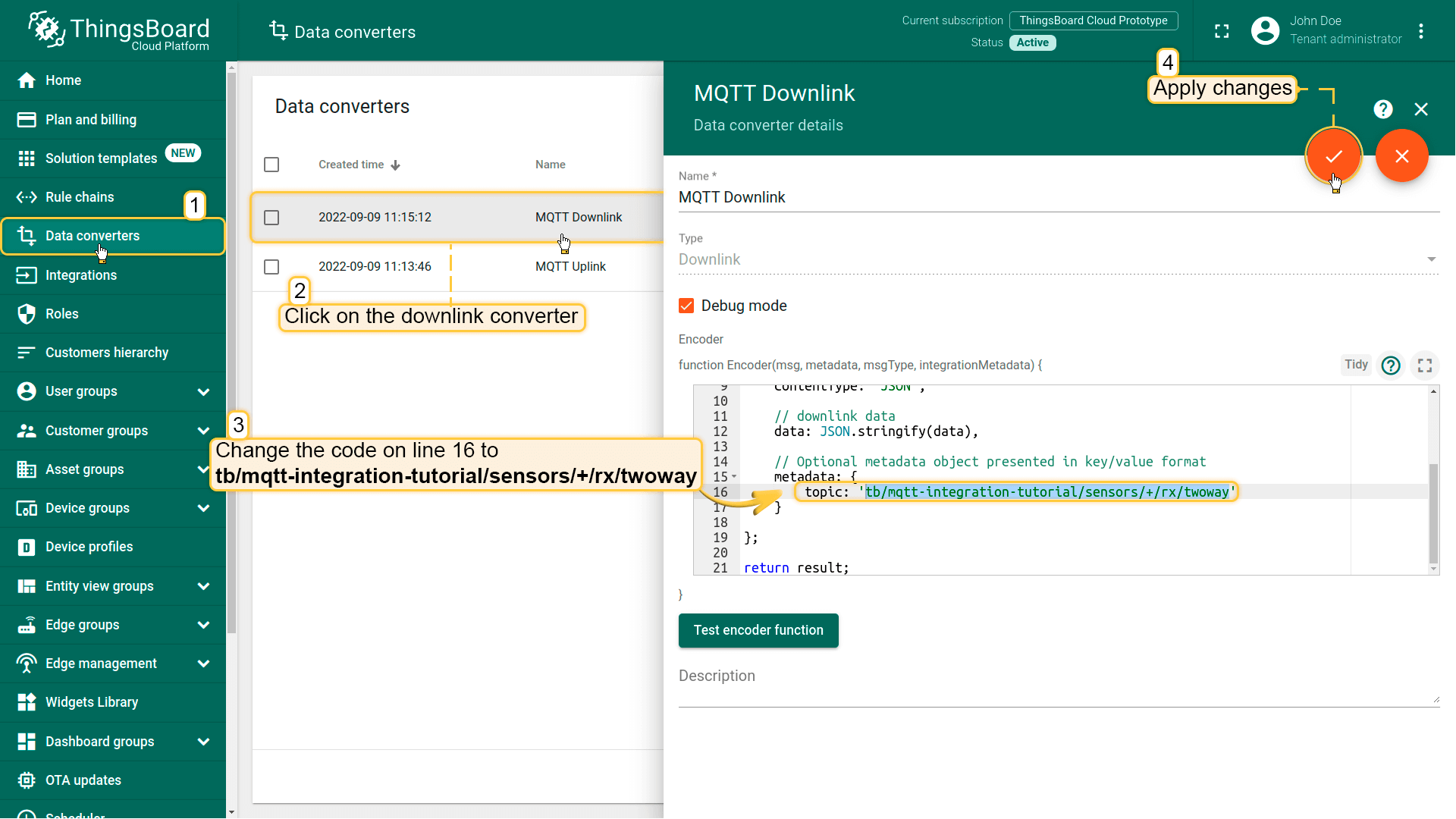Go to Rule chains page
Screen dimensions: 1456x819
click(x=80, y=197)
